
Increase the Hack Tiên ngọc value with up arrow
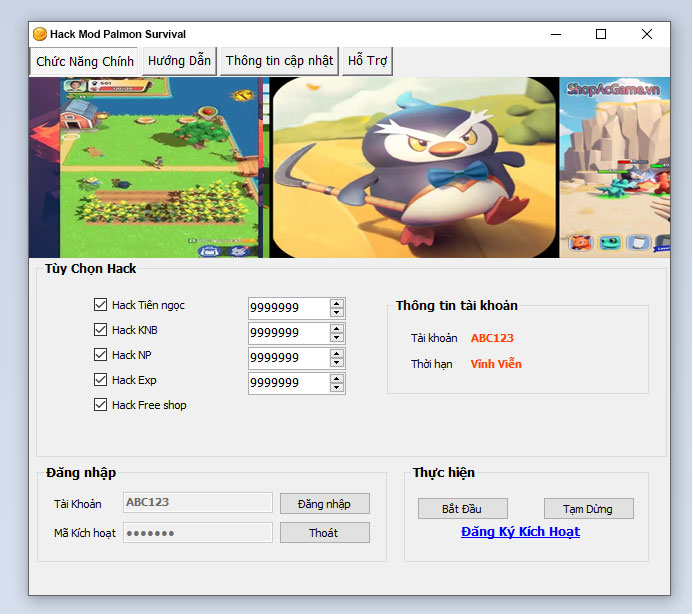[x=336, y=304]
